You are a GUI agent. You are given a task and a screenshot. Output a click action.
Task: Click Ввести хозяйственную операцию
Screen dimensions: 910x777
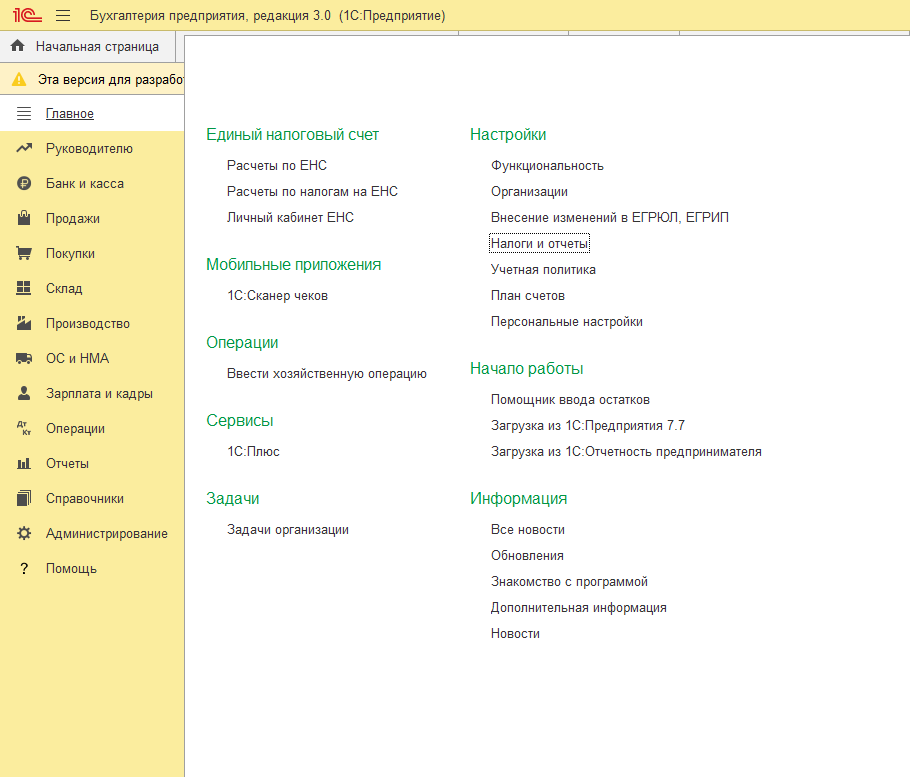[327, 374]
